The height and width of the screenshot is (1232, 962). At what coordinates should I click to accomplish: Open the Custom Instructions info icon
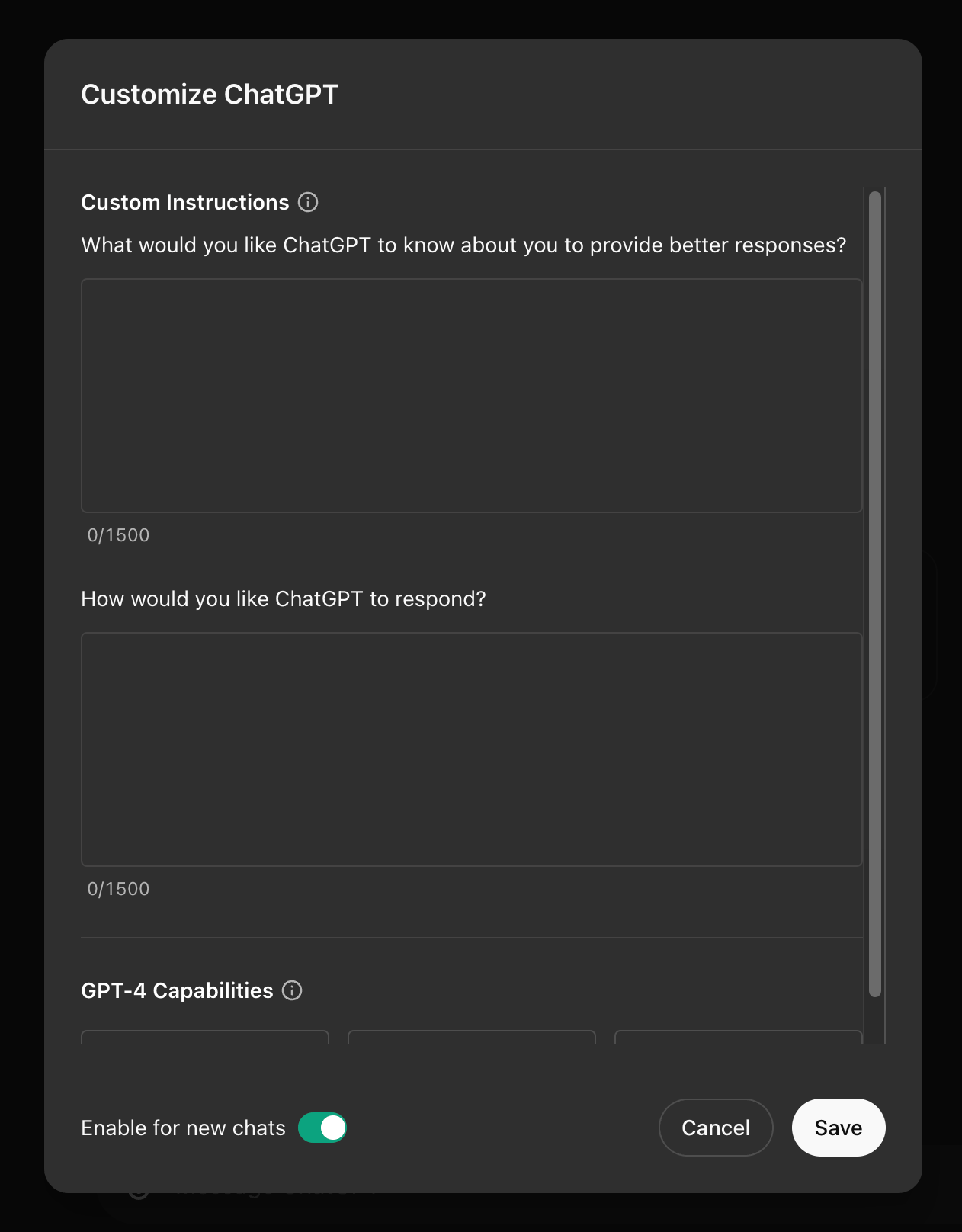[x=308, y=202]
